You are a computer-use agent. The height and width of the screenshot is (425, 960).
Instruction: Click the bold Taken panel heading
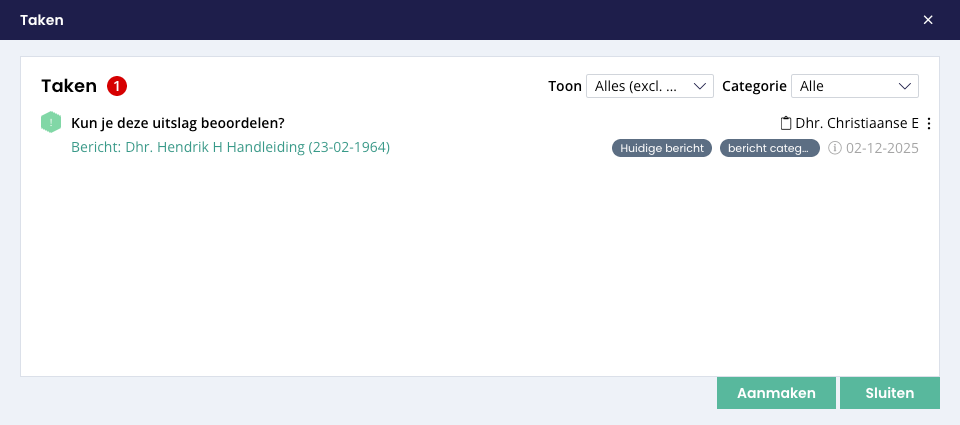pyautogui.click(x=69, y=86)
